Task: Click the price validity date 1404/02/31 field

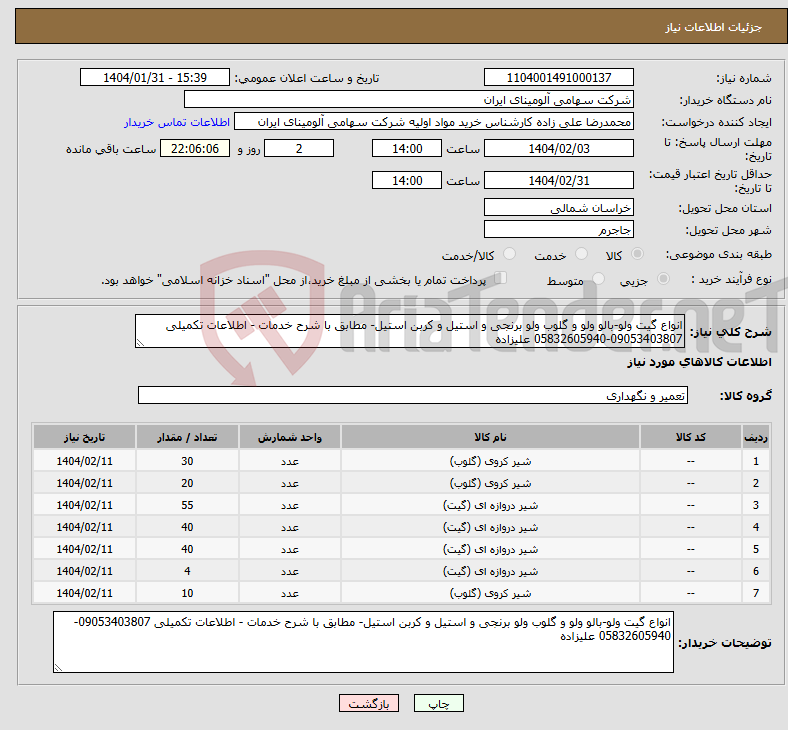Action: (558, 180)
